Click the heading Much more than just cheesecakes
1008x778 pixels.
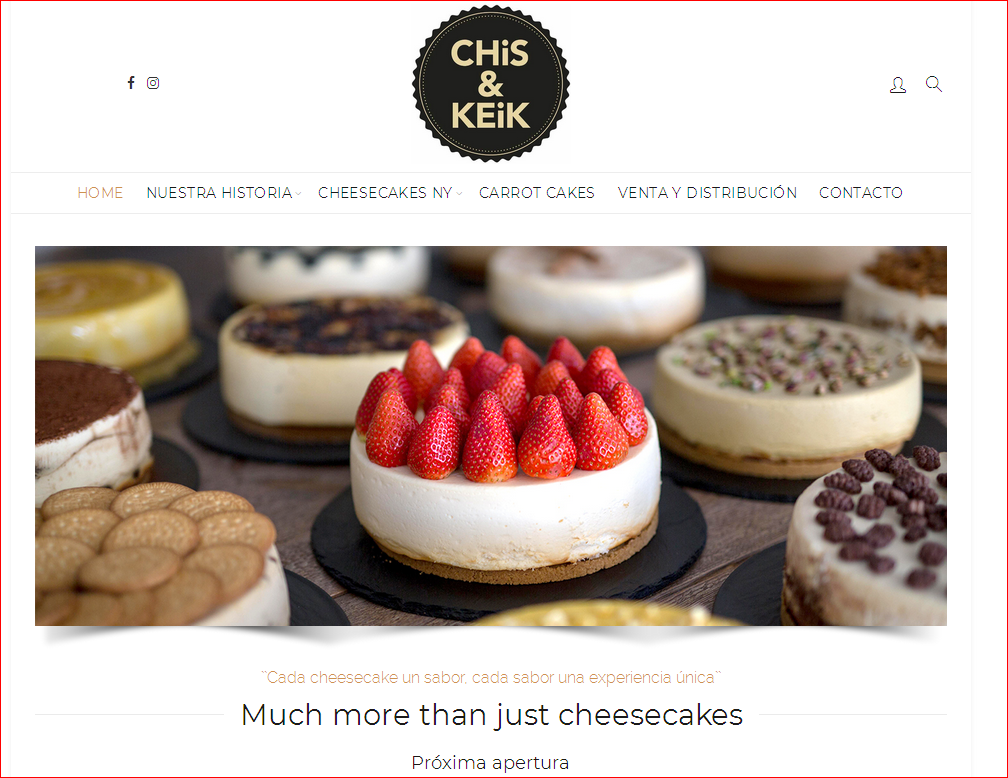(492, 715)
